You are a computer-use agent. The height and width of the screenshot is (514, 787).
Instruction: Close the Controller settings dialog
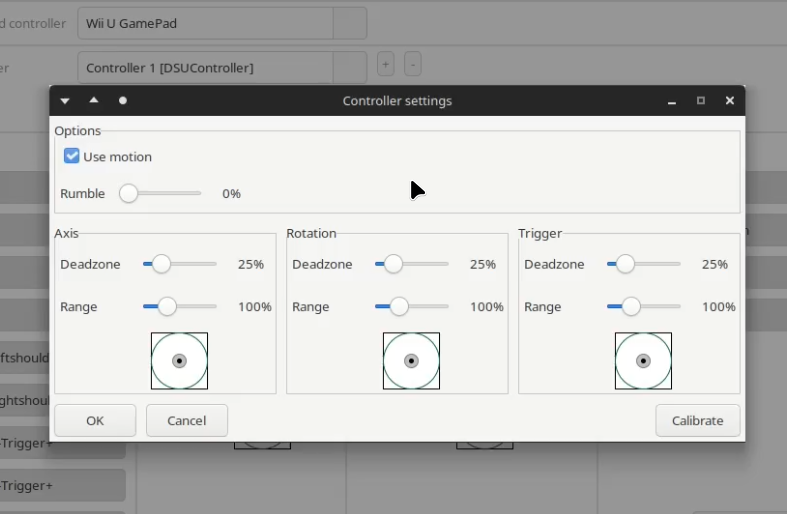730,101
